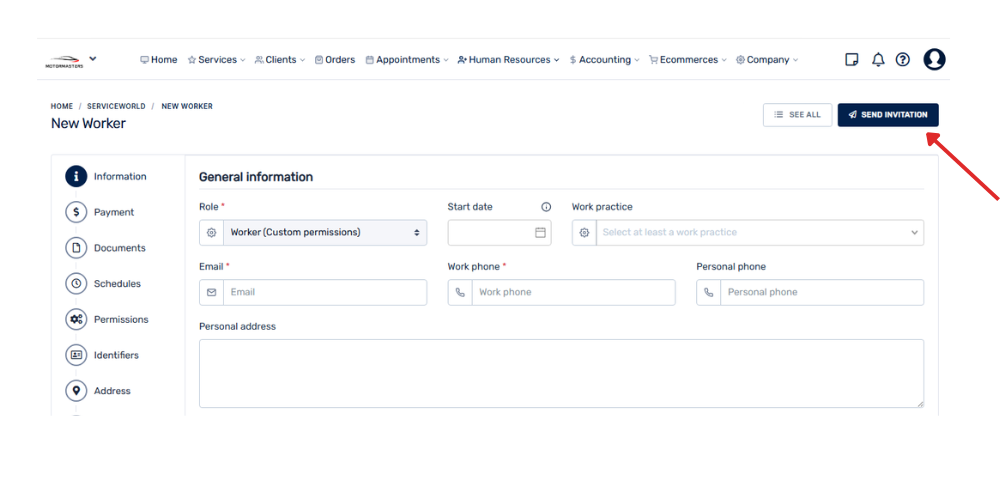
Task: Go to ServiceWorld breadcrumb link
Action: (116, 106)
